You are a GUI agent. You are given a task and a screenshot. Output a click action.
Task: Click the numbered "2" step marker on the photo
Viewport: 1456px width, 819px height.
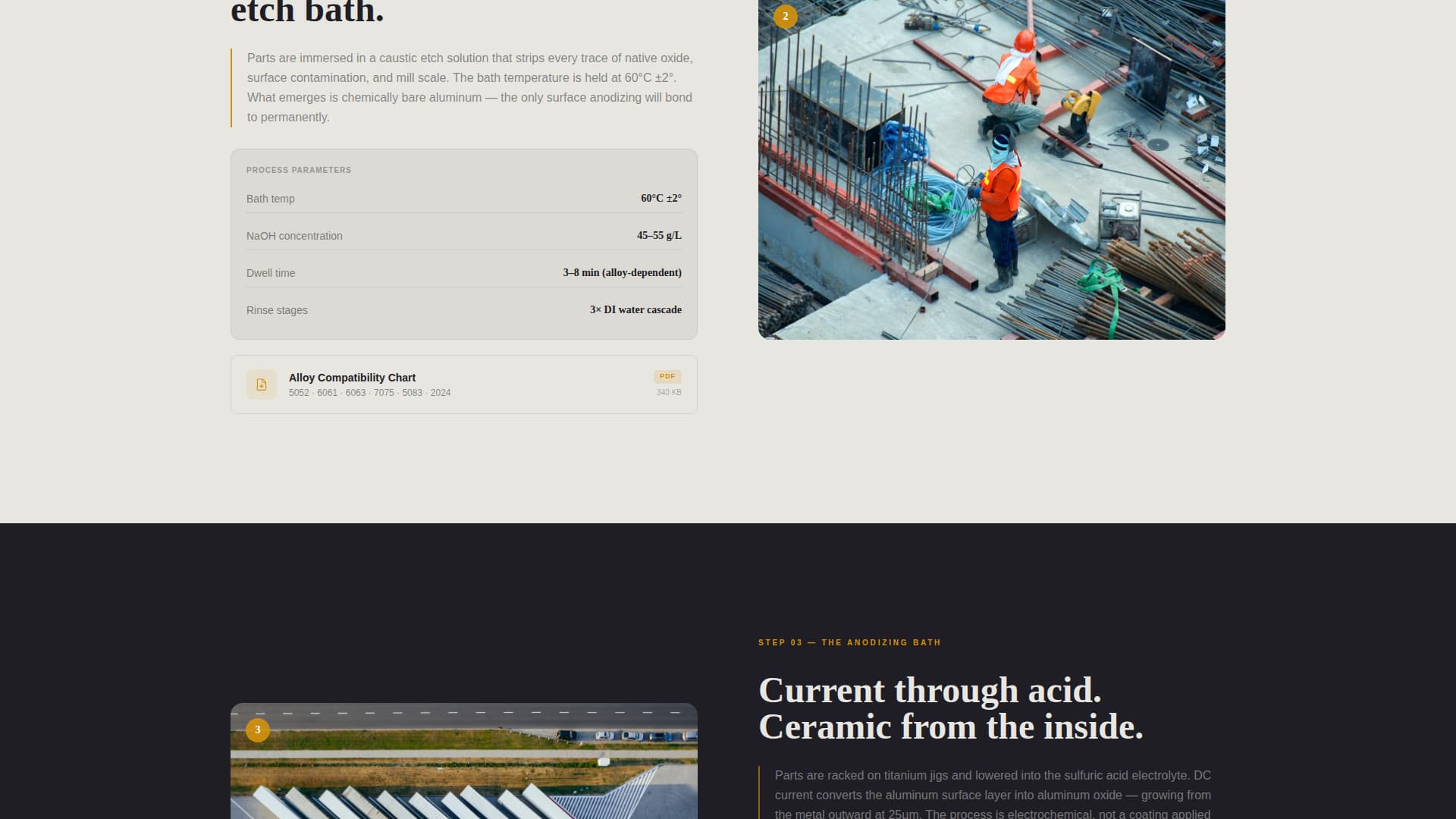coord(785,16)
